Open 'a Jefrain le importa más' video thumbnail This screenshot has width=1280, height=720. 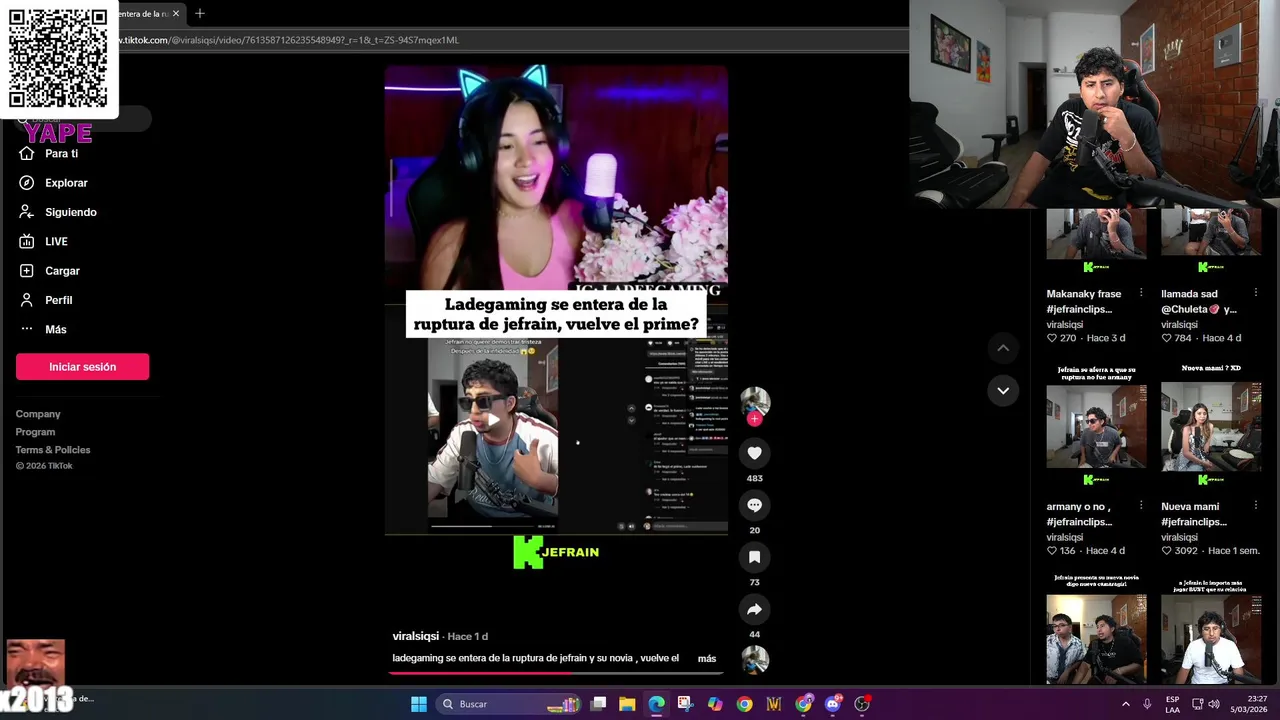point(1211,630)
